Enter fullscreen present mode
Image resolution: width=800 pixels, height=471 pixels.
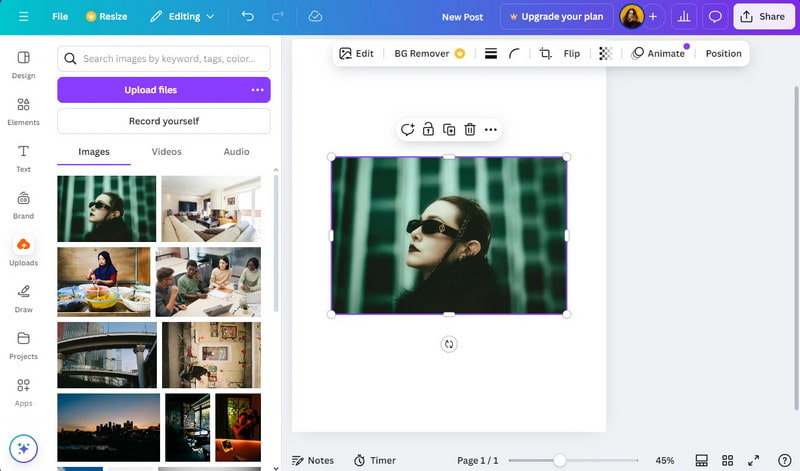(x=754, y=460)
